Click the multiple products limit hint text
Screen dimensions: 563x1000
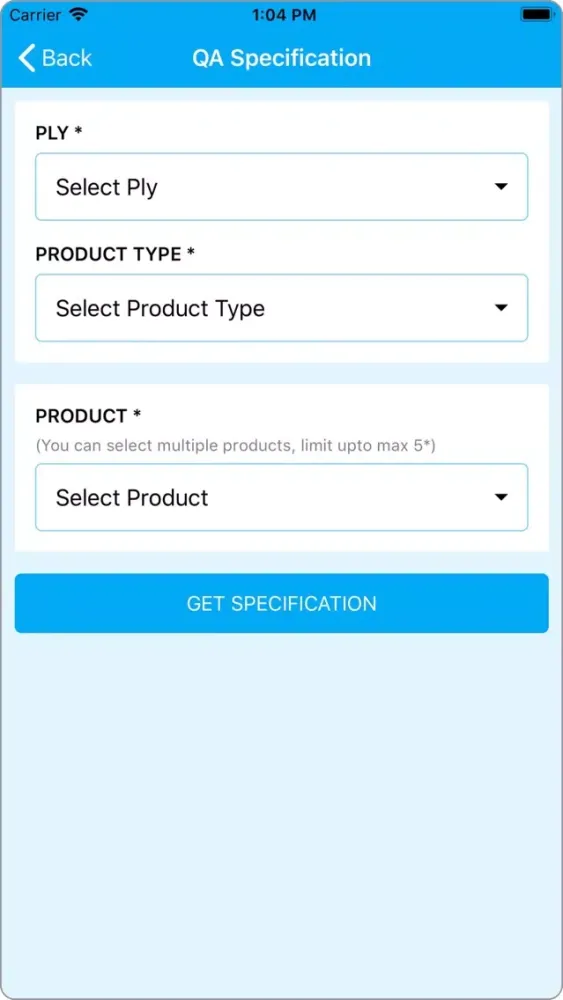click(235, 445)
